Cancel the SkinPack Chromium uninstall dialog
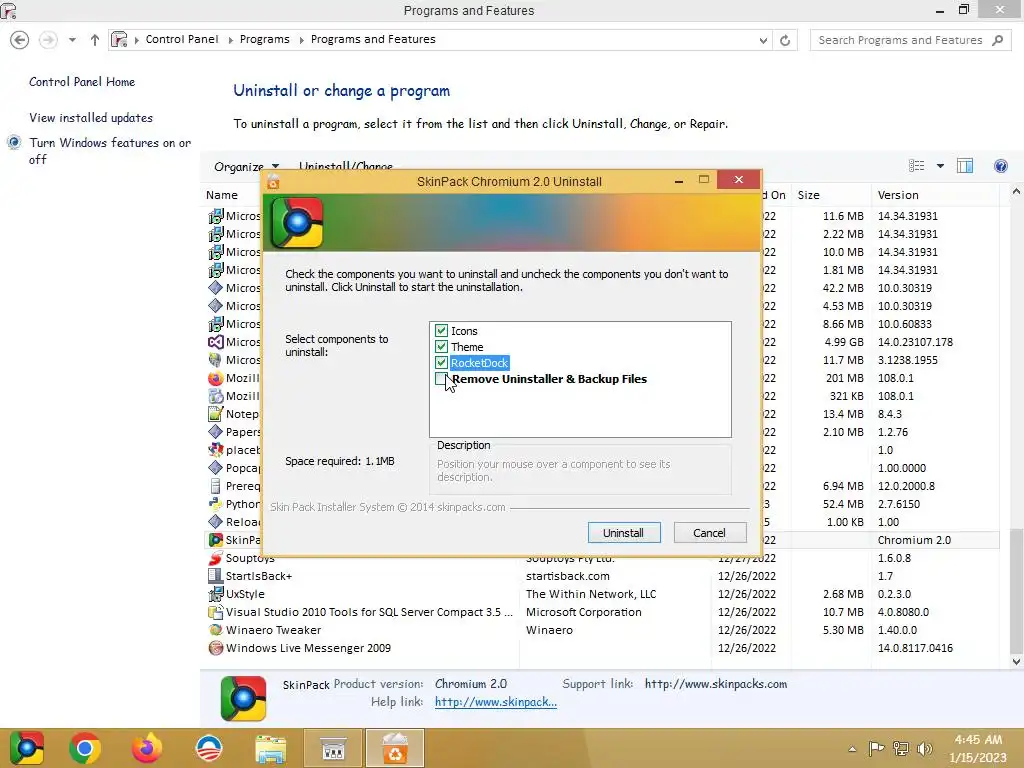 709,533
